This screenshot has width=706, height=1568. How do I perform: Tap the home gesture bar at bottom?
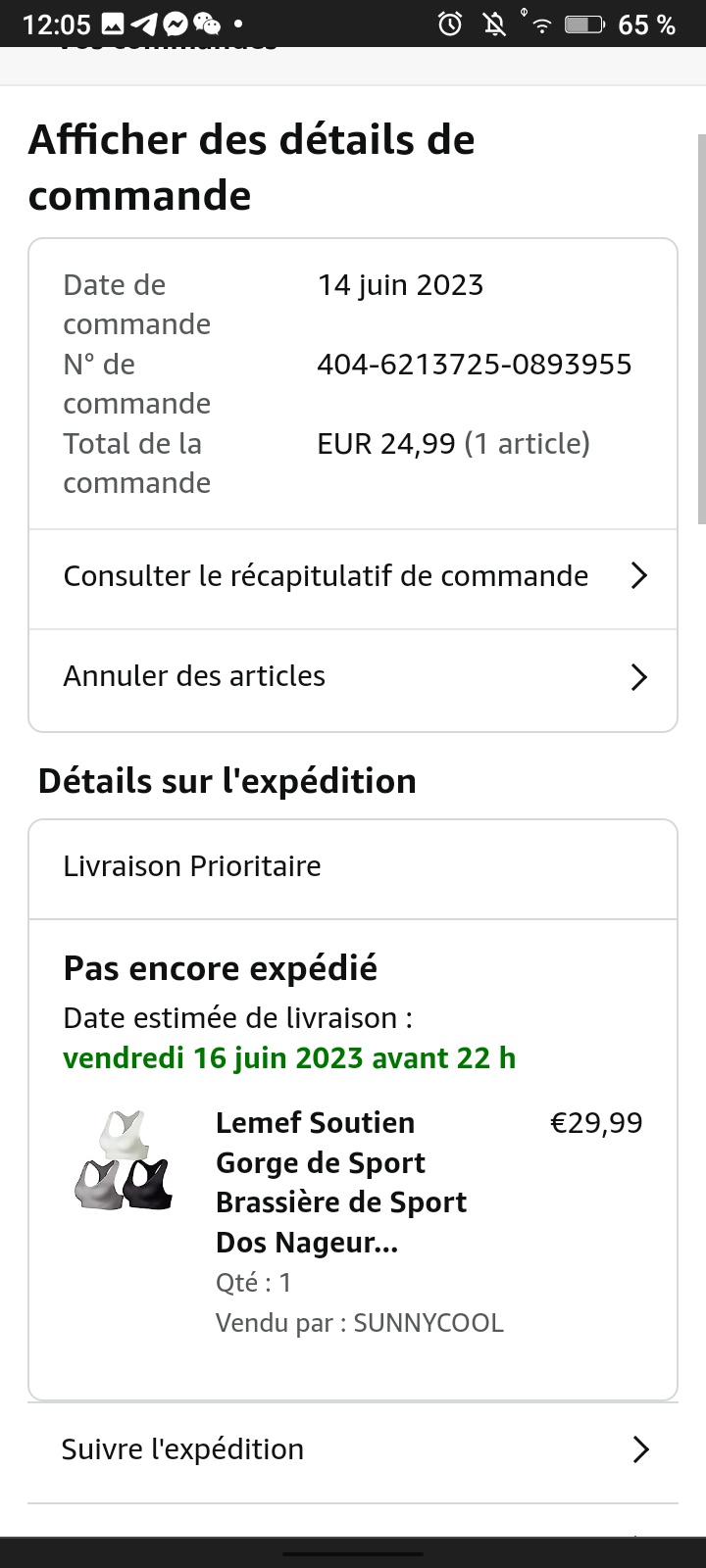(x=353, y=1553)
